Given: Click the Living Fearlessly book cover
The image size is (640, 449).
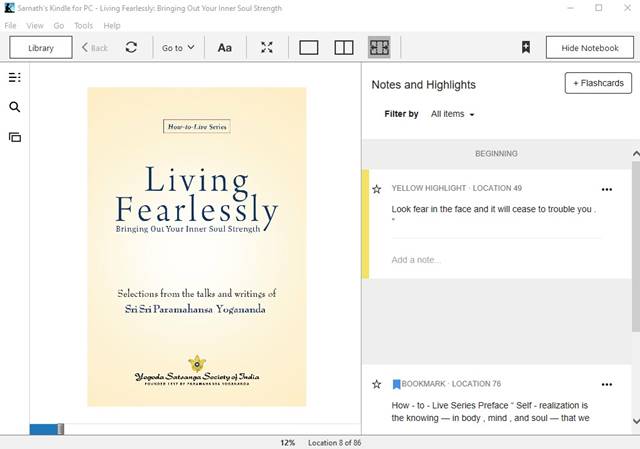Looking at the screenshot, I should tap(197, 247).
